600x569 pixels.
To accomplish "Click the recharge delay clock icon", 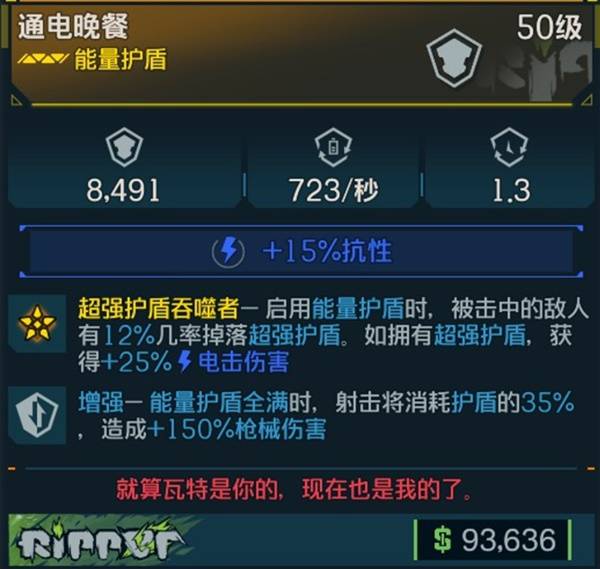I will point(509,147).
